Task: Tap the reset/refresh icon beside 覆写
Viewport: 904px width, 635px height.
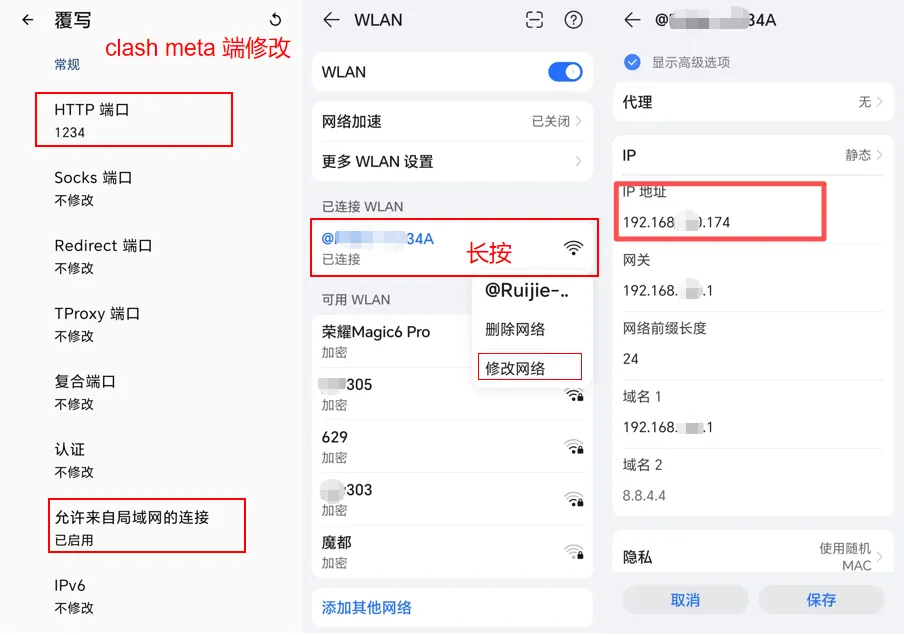Action: 275,20
